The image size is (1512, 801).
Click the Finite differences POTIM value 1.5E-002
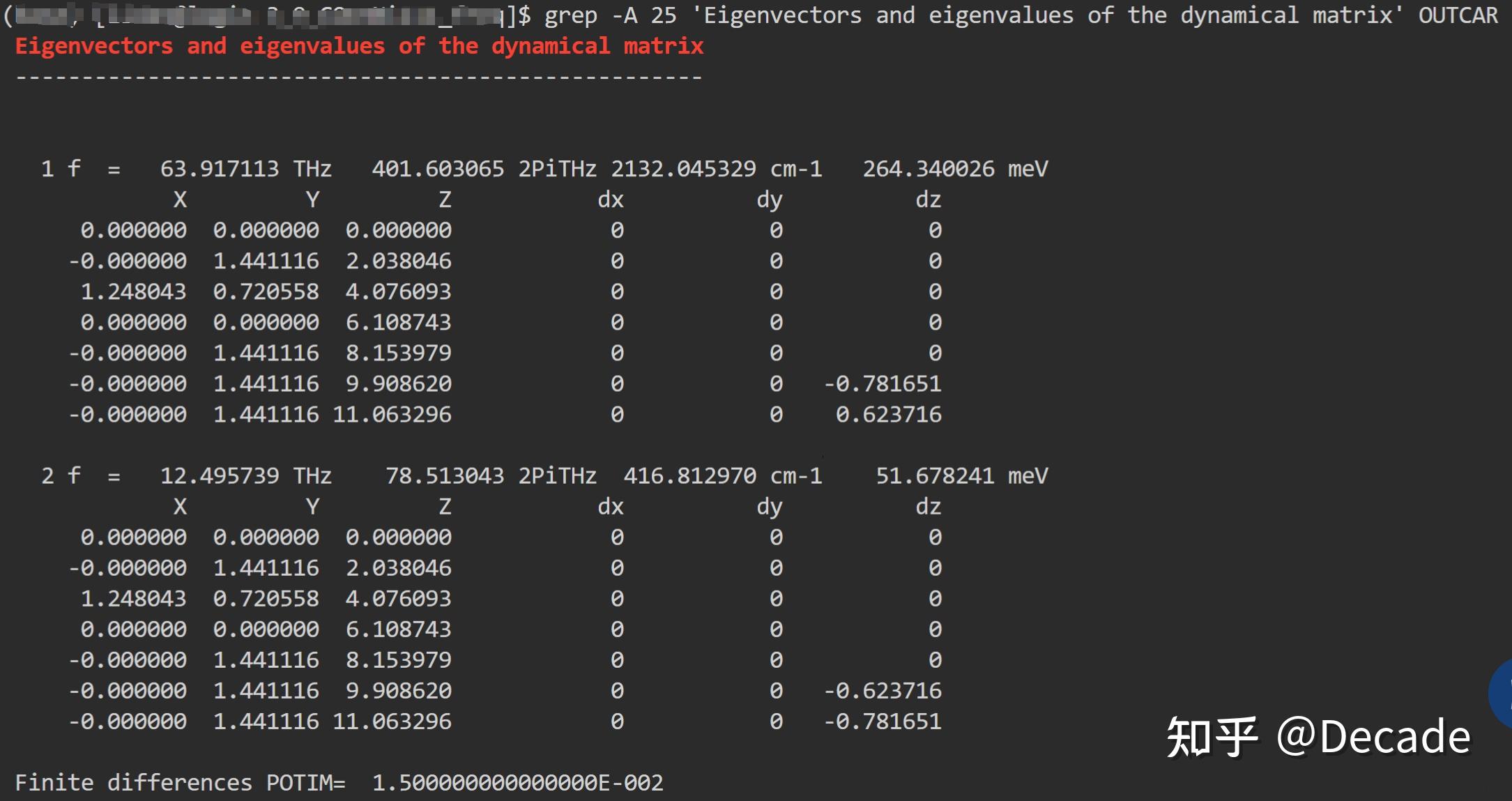(517, 782)
